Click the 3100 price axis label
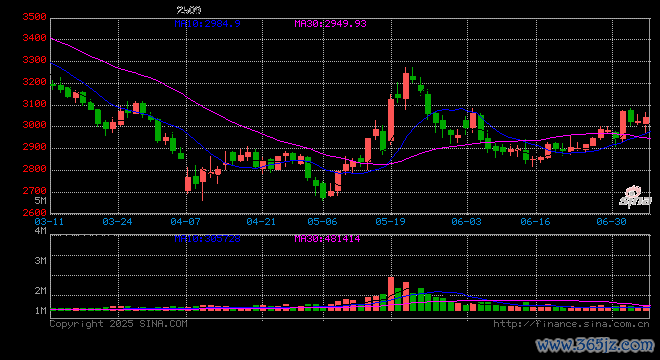660x360 pixels. [35, 104]
